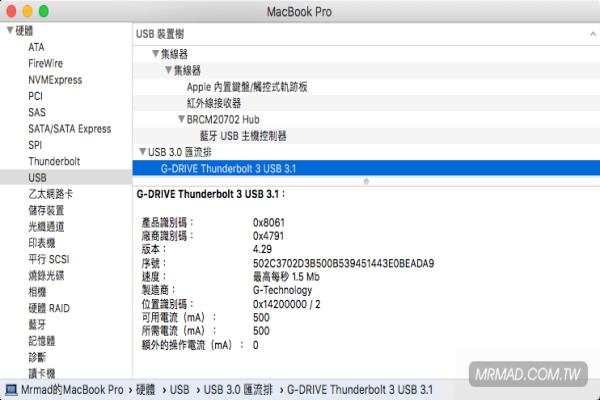Viewport: 600px width, 400px height.
Task: Select SPI in the sidebar
Action: (35, 145)
